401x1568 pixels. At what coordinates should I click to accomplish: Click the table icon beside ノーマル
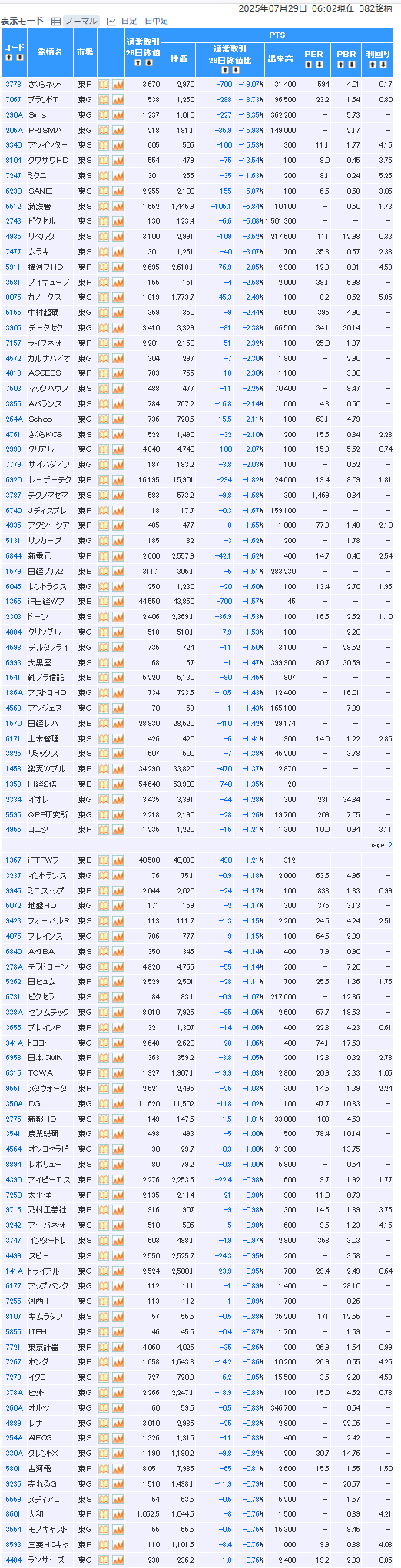[x=57, y=21]
